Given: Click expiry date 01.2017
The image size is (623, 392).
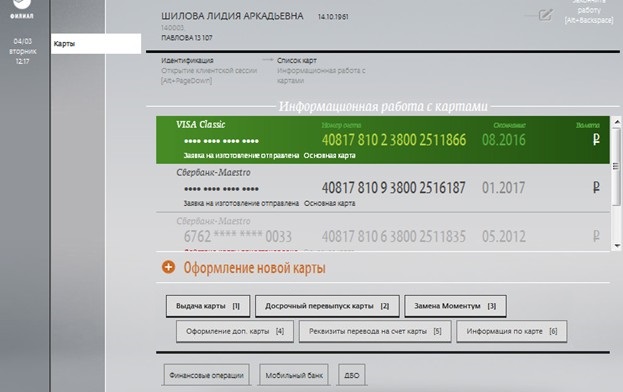Looking at the screenshot, I should (503, 187).
